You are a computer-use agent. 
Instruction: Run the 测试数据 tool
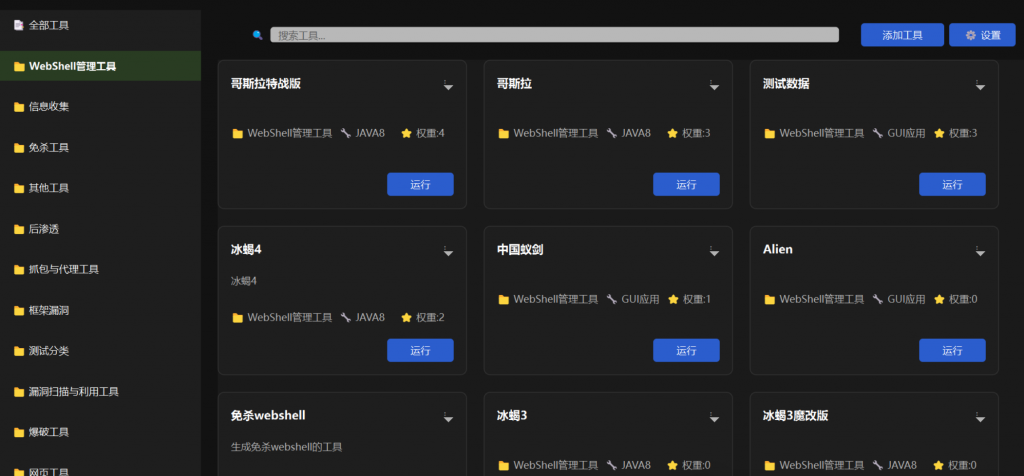pyautogui.click(x=952, y=184)
